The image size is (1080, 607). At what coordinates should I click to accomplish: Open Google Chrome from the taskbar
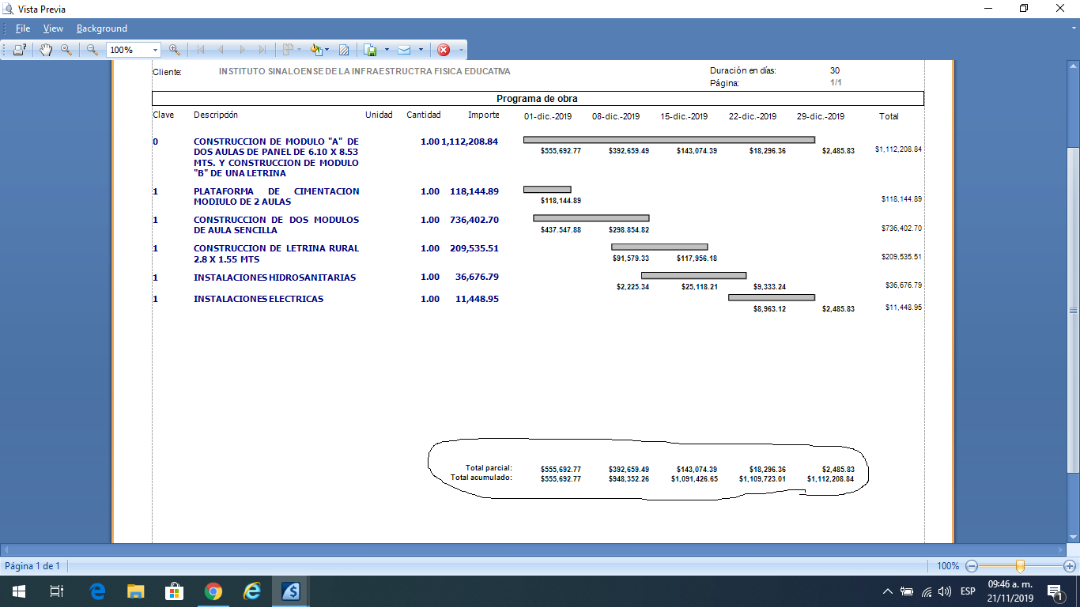(213, 592)
